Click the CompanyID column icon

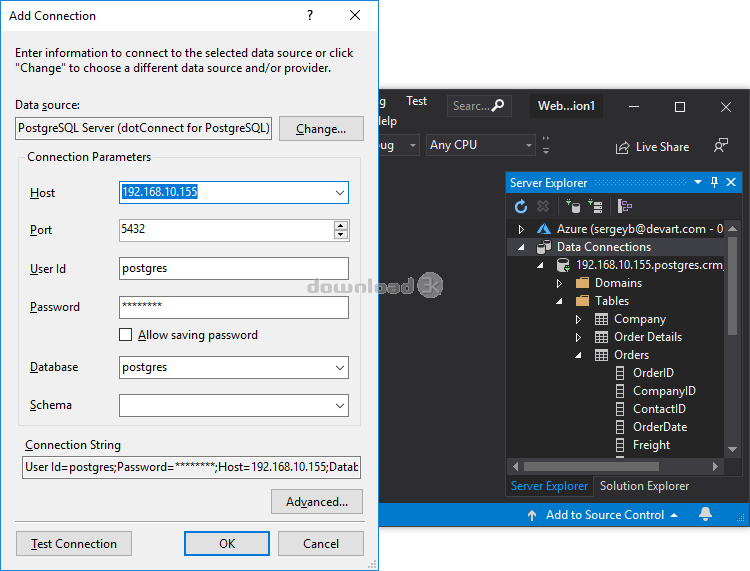click(x=620, y=391)
